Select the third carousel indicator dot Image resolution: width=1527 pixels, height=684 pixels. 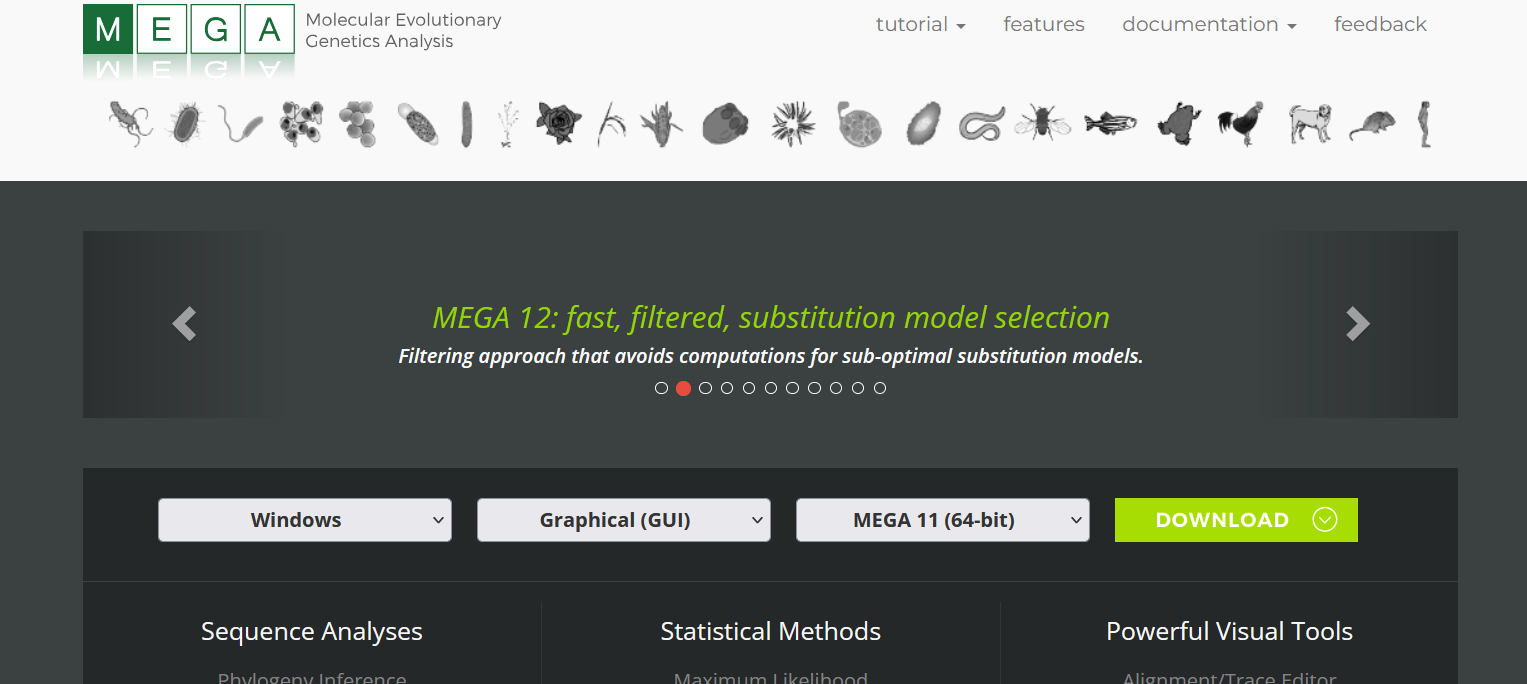coord(705,388)
